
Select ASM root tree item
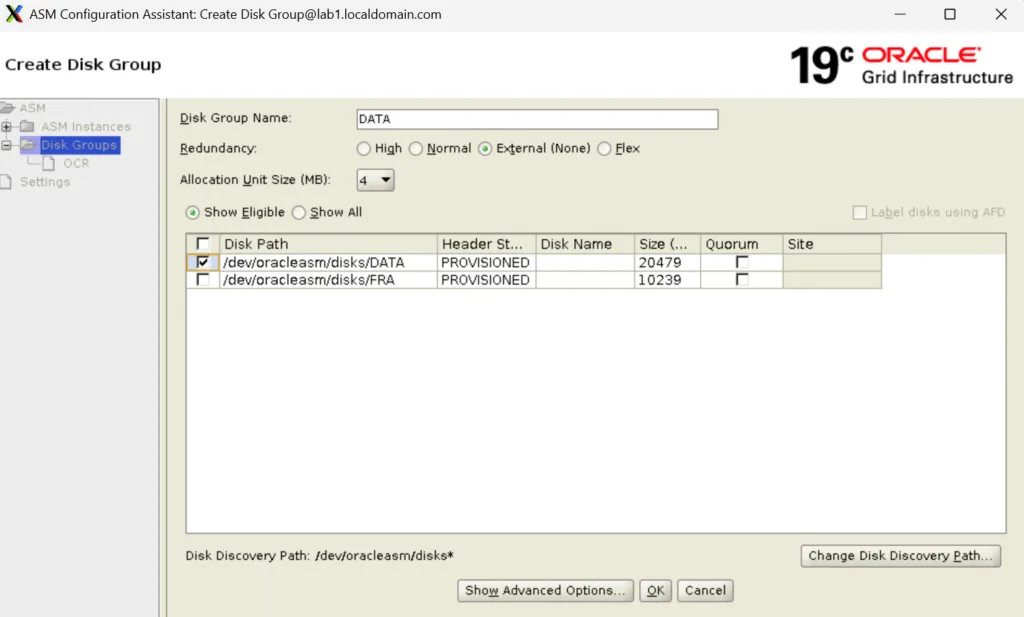coord(32,108)
